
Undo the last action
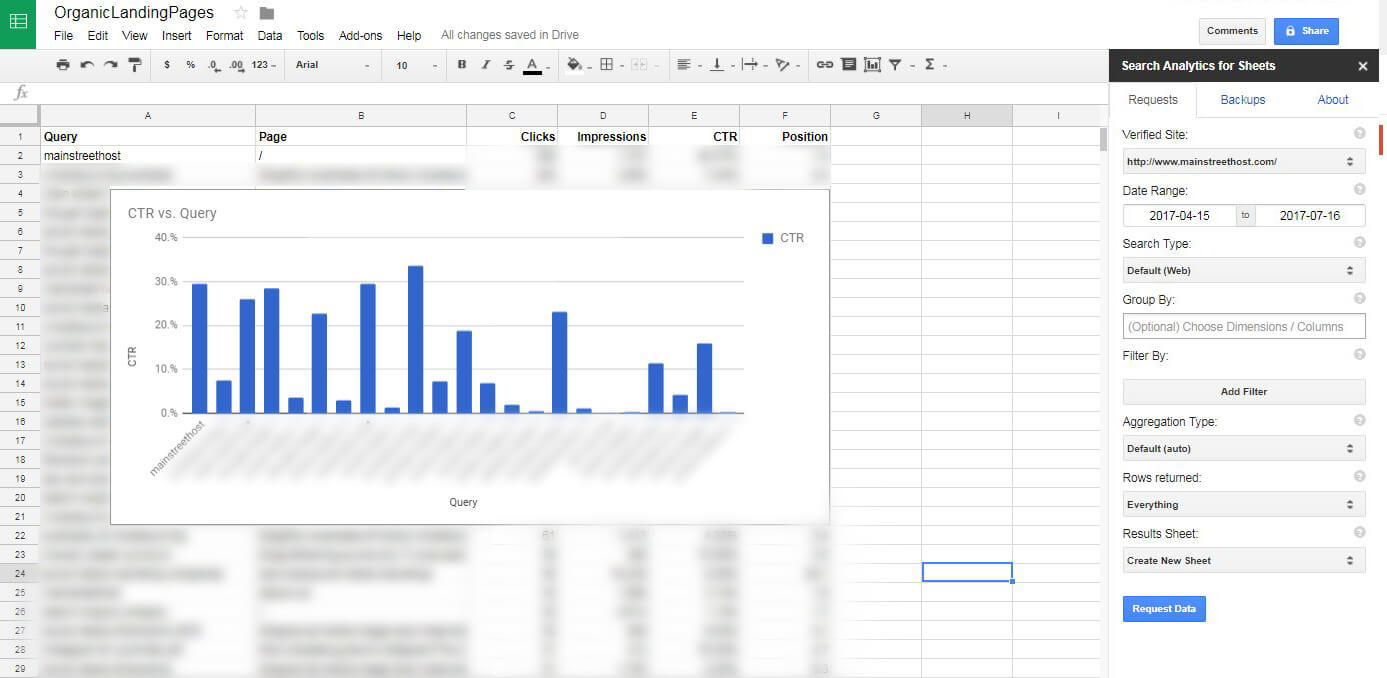coord(87,65)
